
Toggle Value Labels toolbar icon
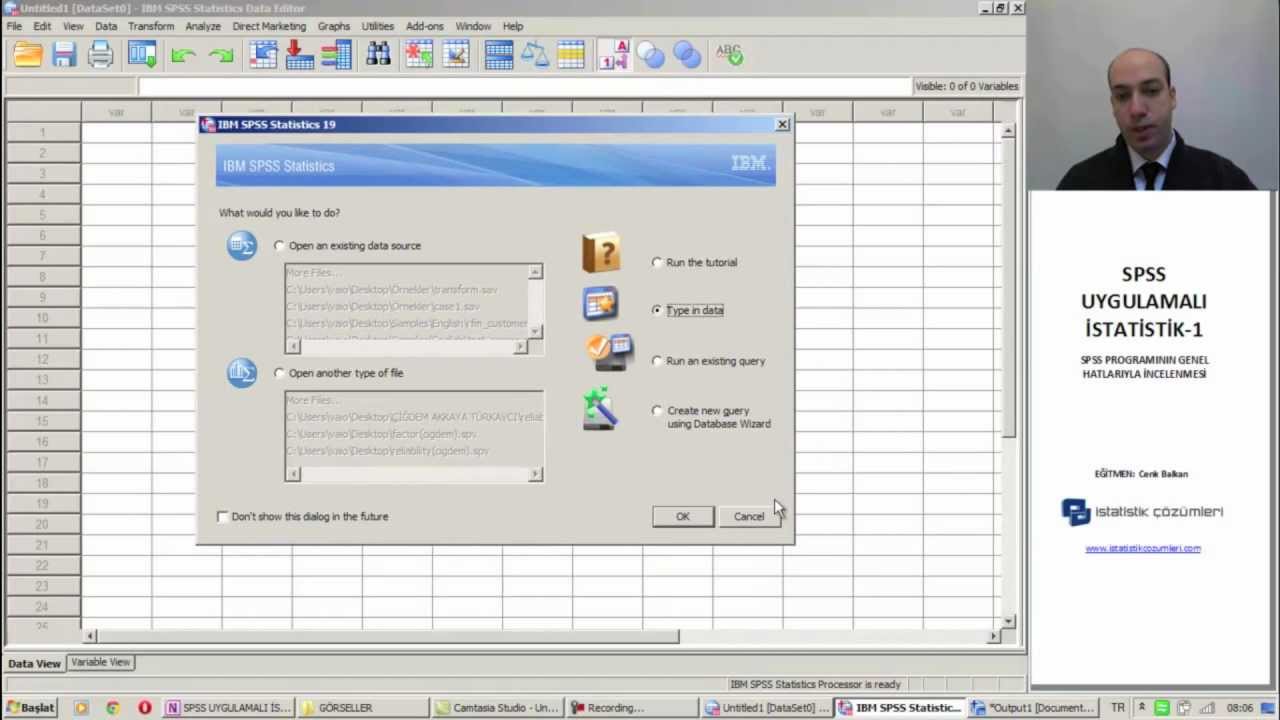coord(614,54)
